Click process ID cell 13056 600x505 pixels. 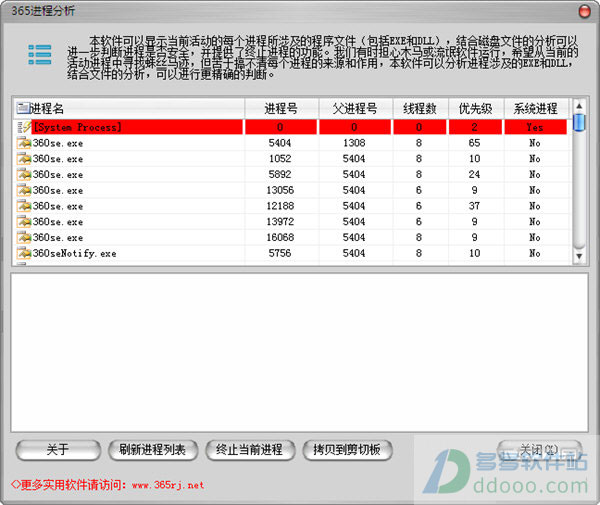click(280, 190)
